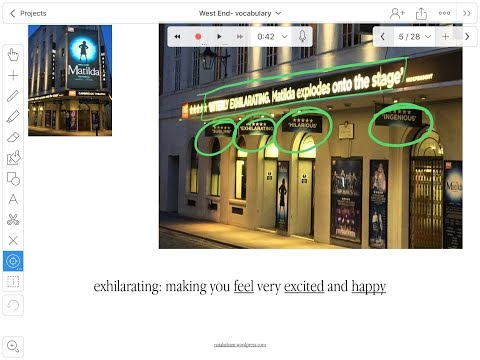The image size is (480, 360).
Task: Click the large theatre facade photo
Action: tap(310, 136)
